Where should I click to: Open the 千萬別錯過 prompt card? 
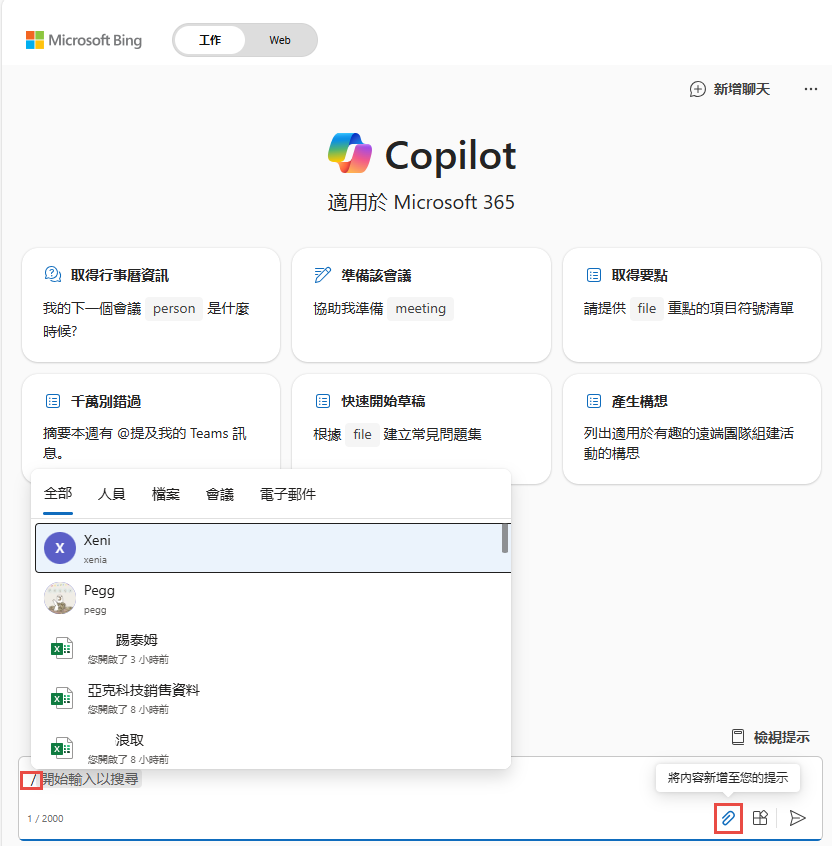pos(151,421)
